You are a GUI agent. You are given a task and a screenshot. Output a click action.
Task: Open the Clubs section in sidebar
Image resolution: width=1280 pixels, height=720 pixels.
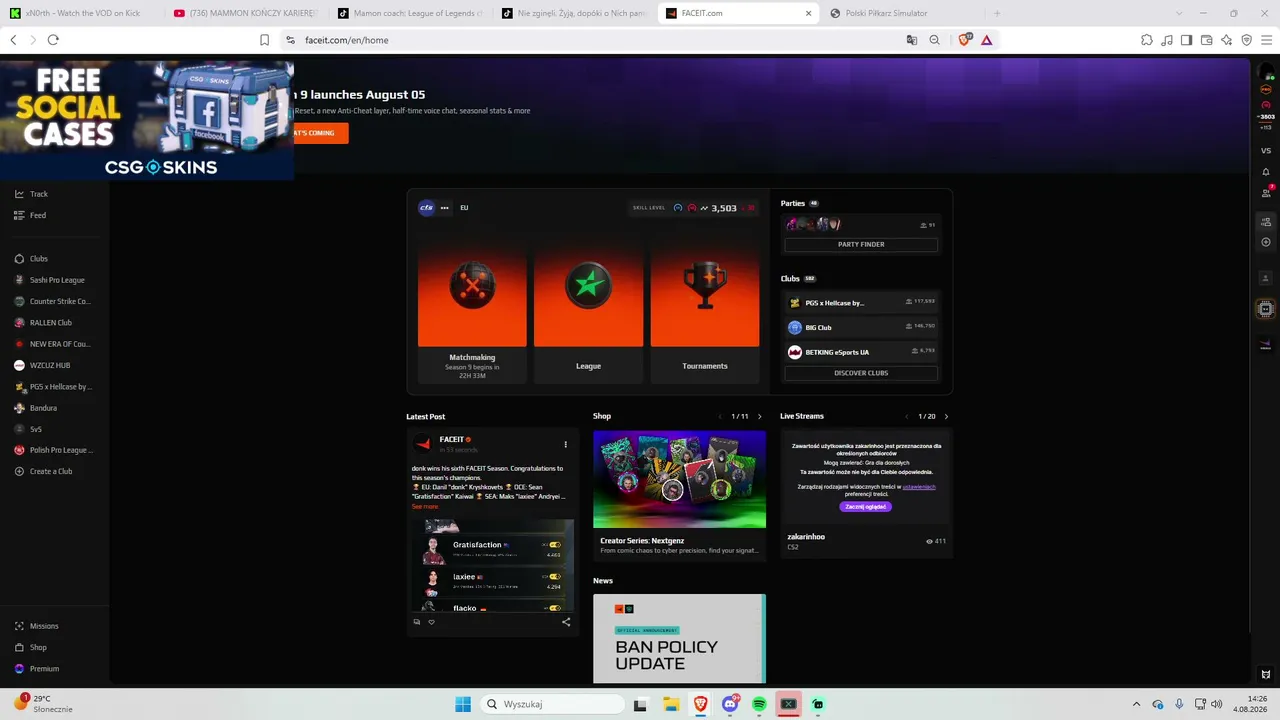(31, 259)
